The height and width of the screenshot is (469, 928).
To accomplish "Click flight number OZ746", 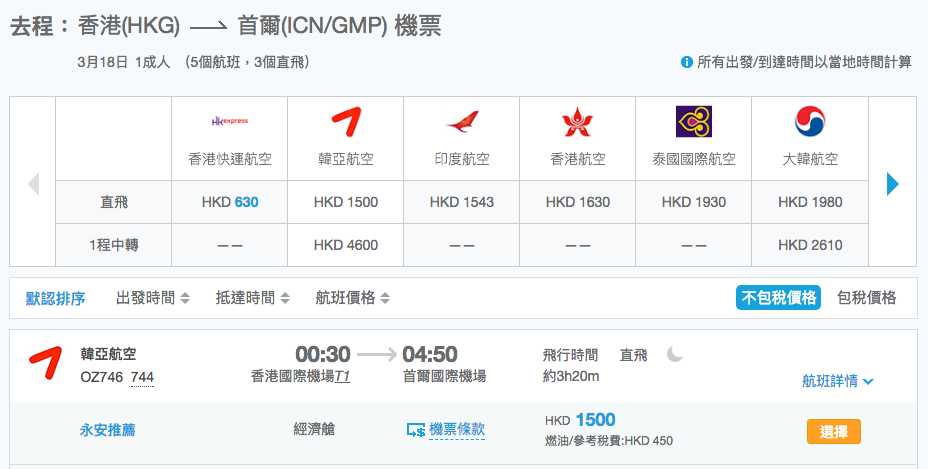I will pyautogui.click(x=102, y=377).
